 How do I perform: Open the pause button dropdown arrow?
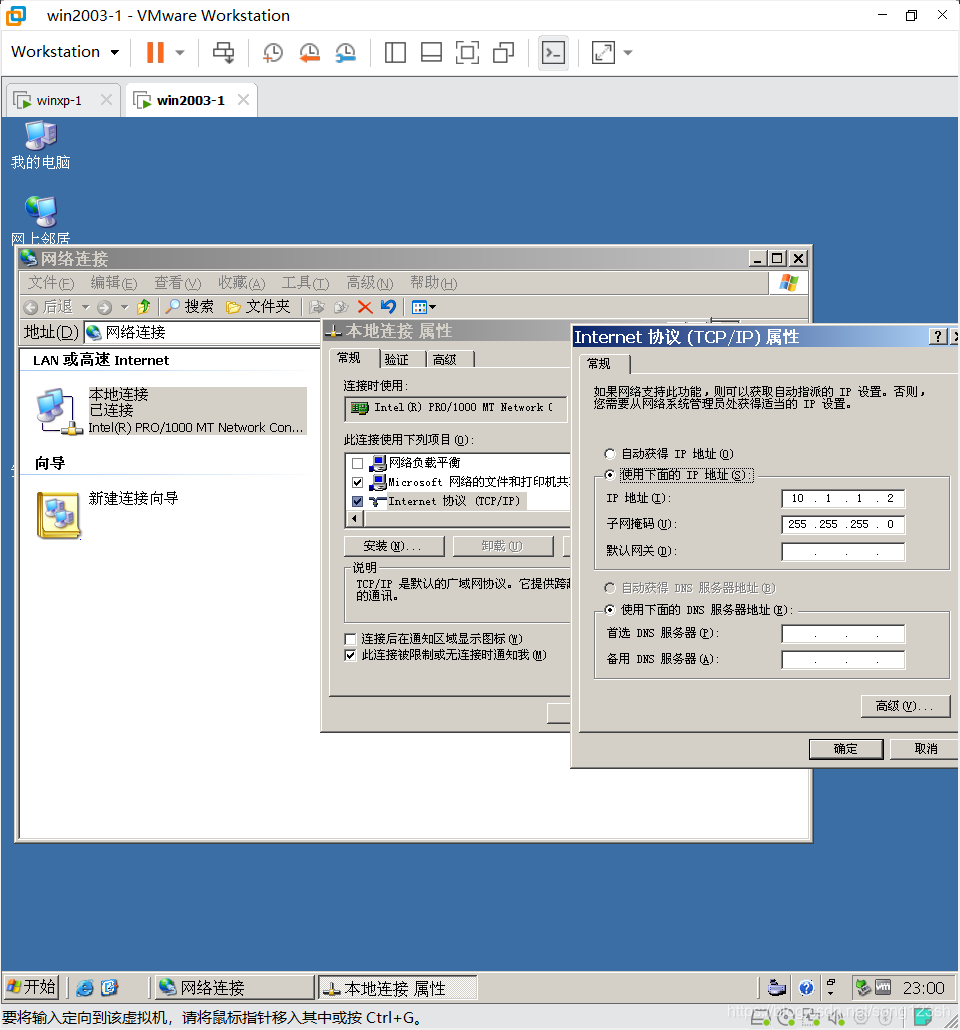[x=180, y=53]
